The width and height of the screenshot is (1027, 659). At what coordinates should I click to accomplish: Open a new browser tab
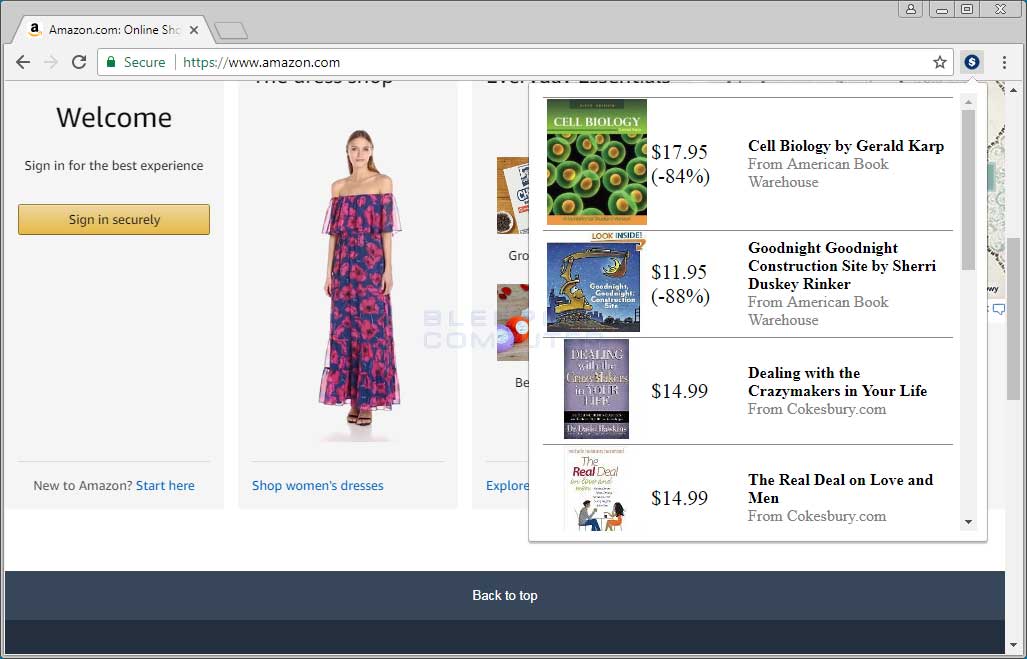click(x=231, y=30)
